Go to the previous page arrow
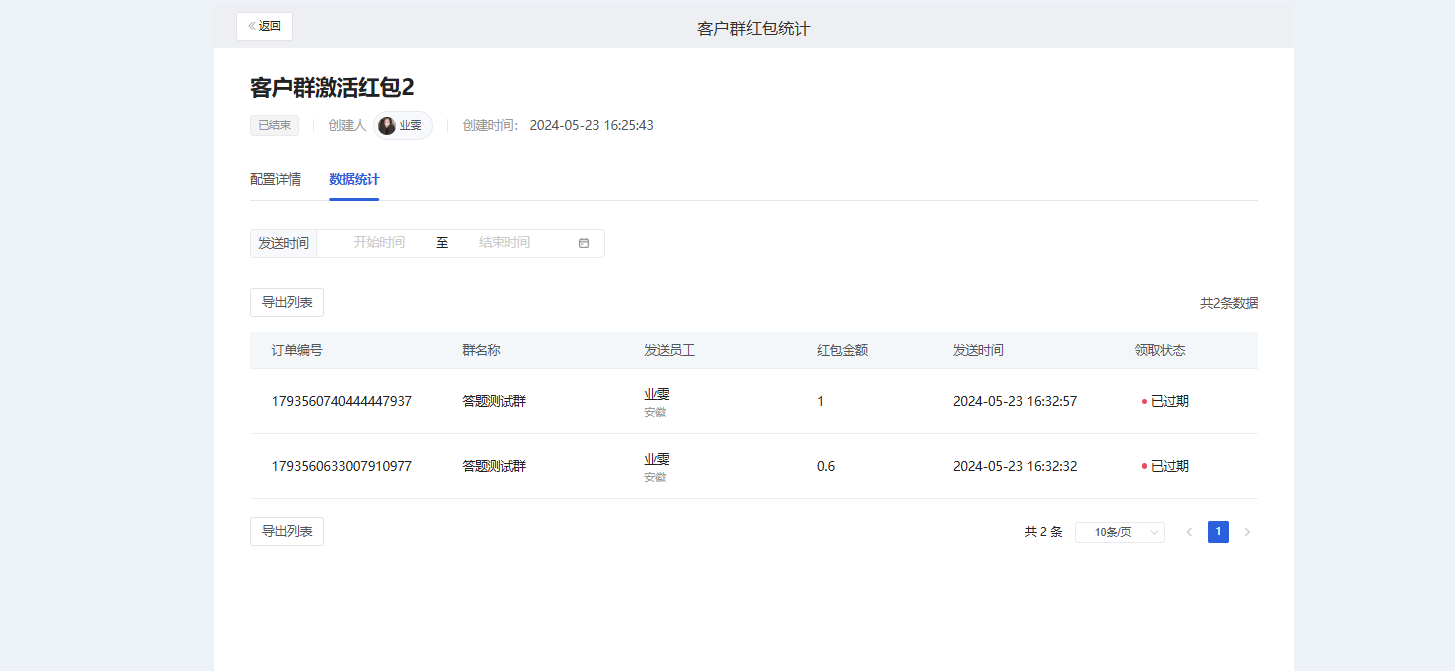This screenshot has width=1455, height=671. [x=1189, y=532]
